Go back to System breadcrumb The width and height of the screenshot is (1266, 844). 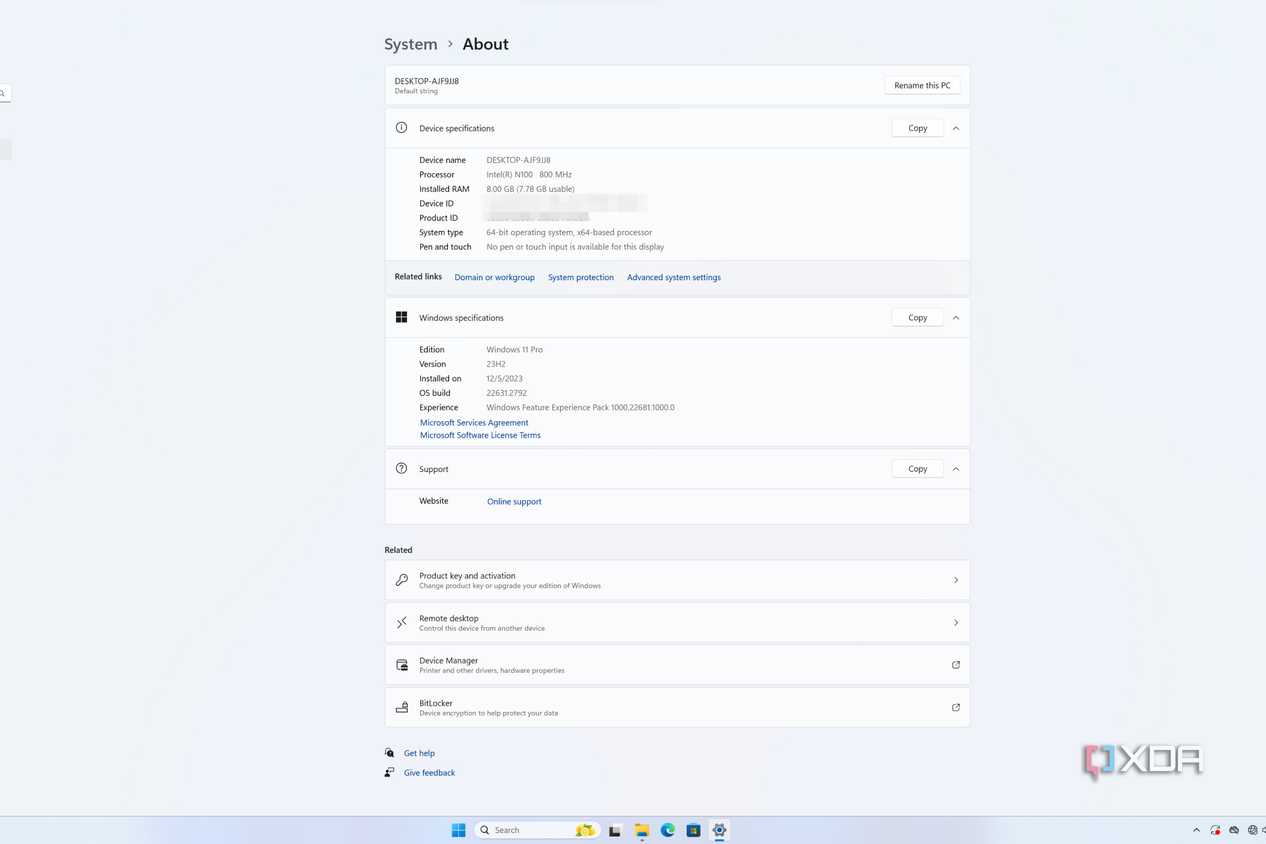(x=411, y=44)
